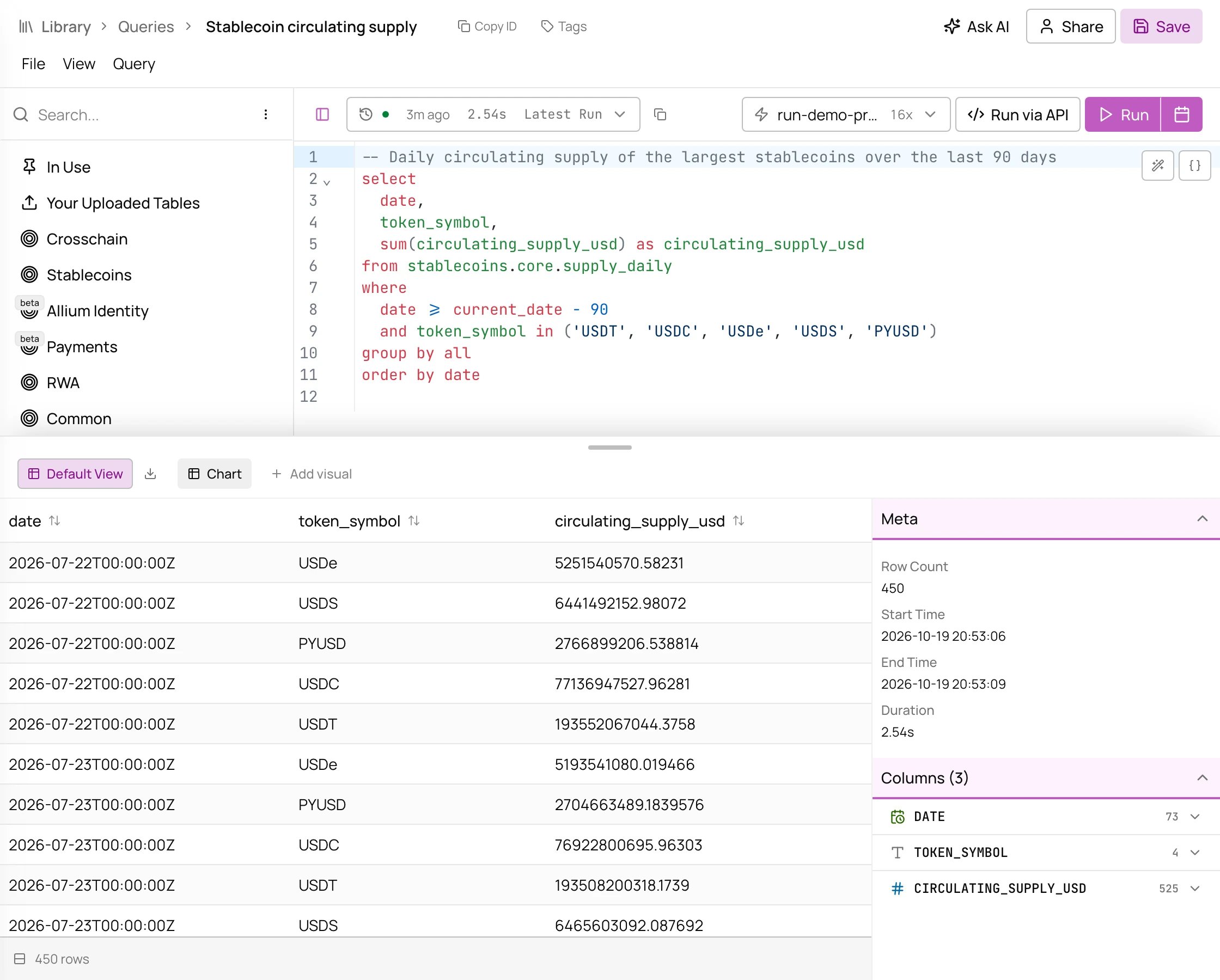Screen dimensions: 1220x980
Task: Click the curly braces parameters icon
Action: click(1194, 165)
